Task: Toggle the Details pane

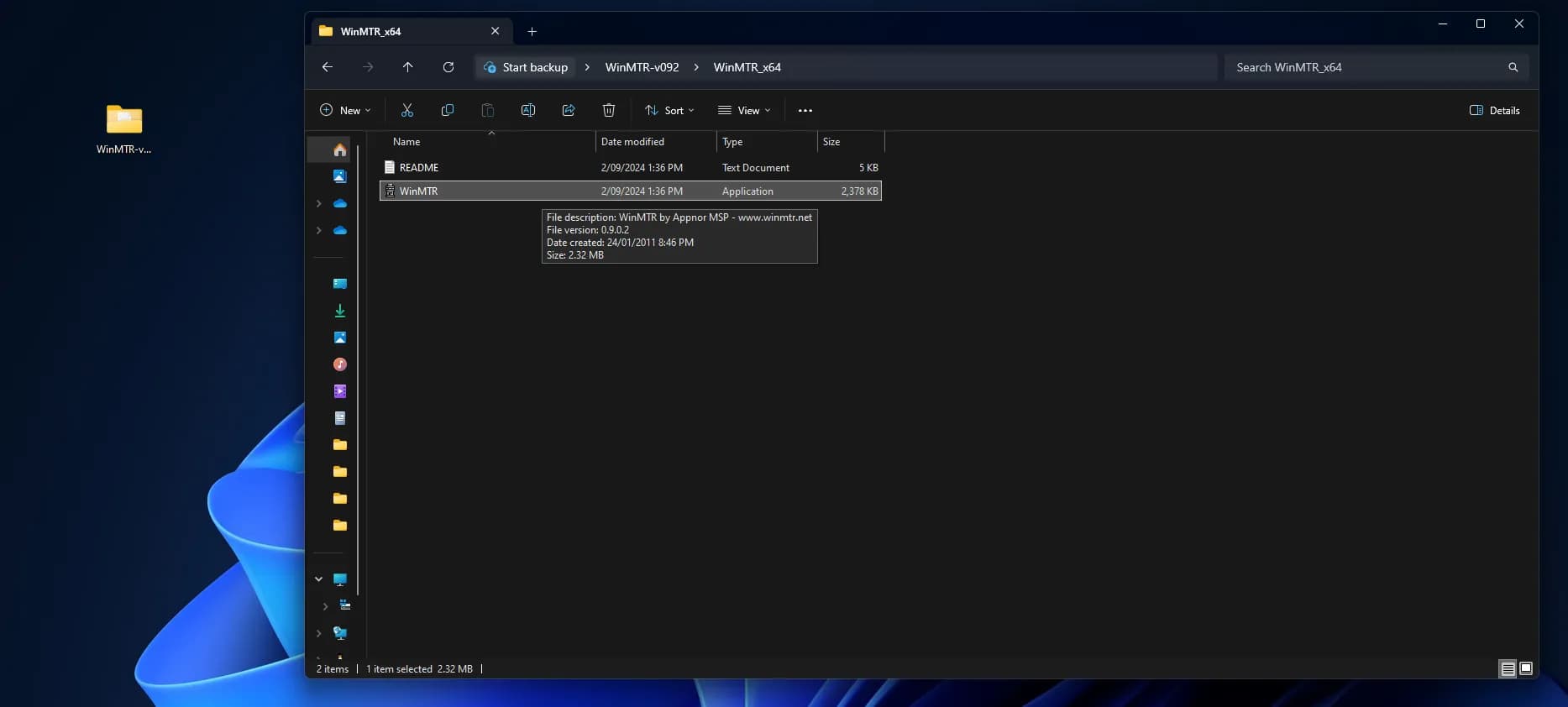Action: click(x=1495, y=110)
